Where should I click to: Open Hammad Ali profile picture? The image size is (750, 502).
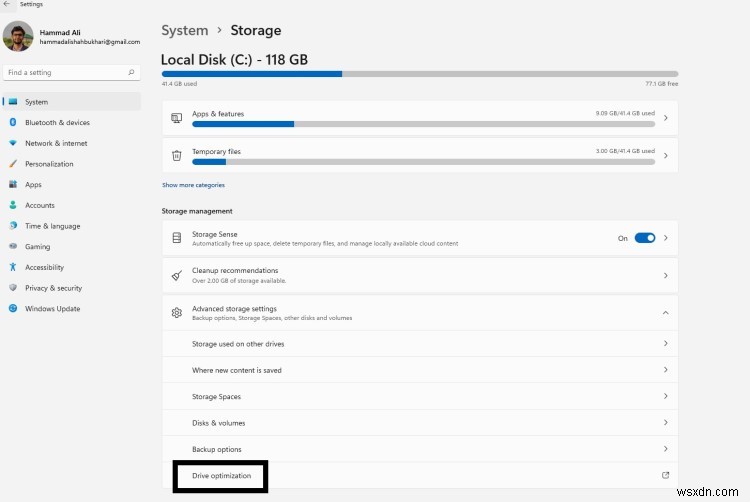tap(18, 36)
